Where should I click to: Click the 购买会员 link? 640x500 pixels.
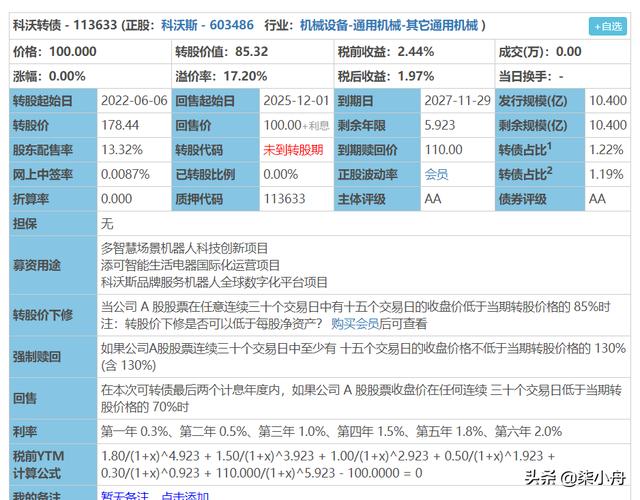tap(355, 324)
